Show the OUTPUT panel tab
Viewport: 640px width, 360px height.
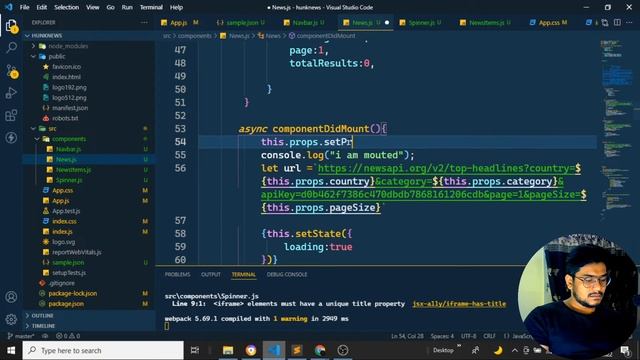click(x=211, y=275)
